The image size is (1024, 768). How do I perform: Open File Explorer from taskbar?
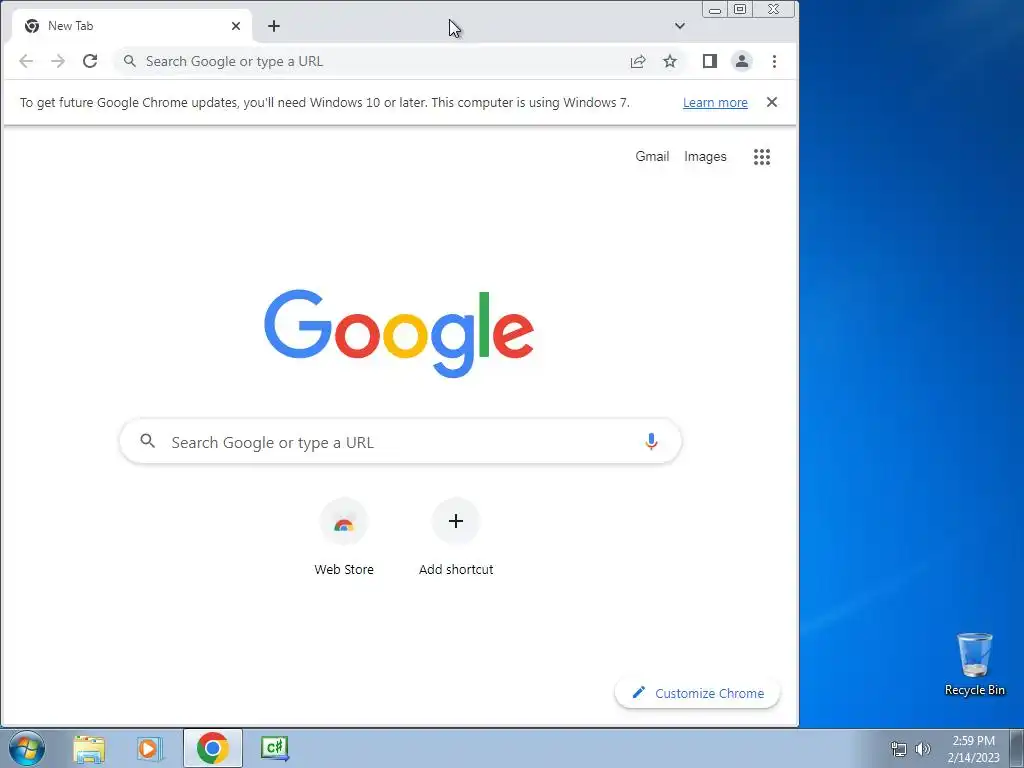(x=89, y=748)
